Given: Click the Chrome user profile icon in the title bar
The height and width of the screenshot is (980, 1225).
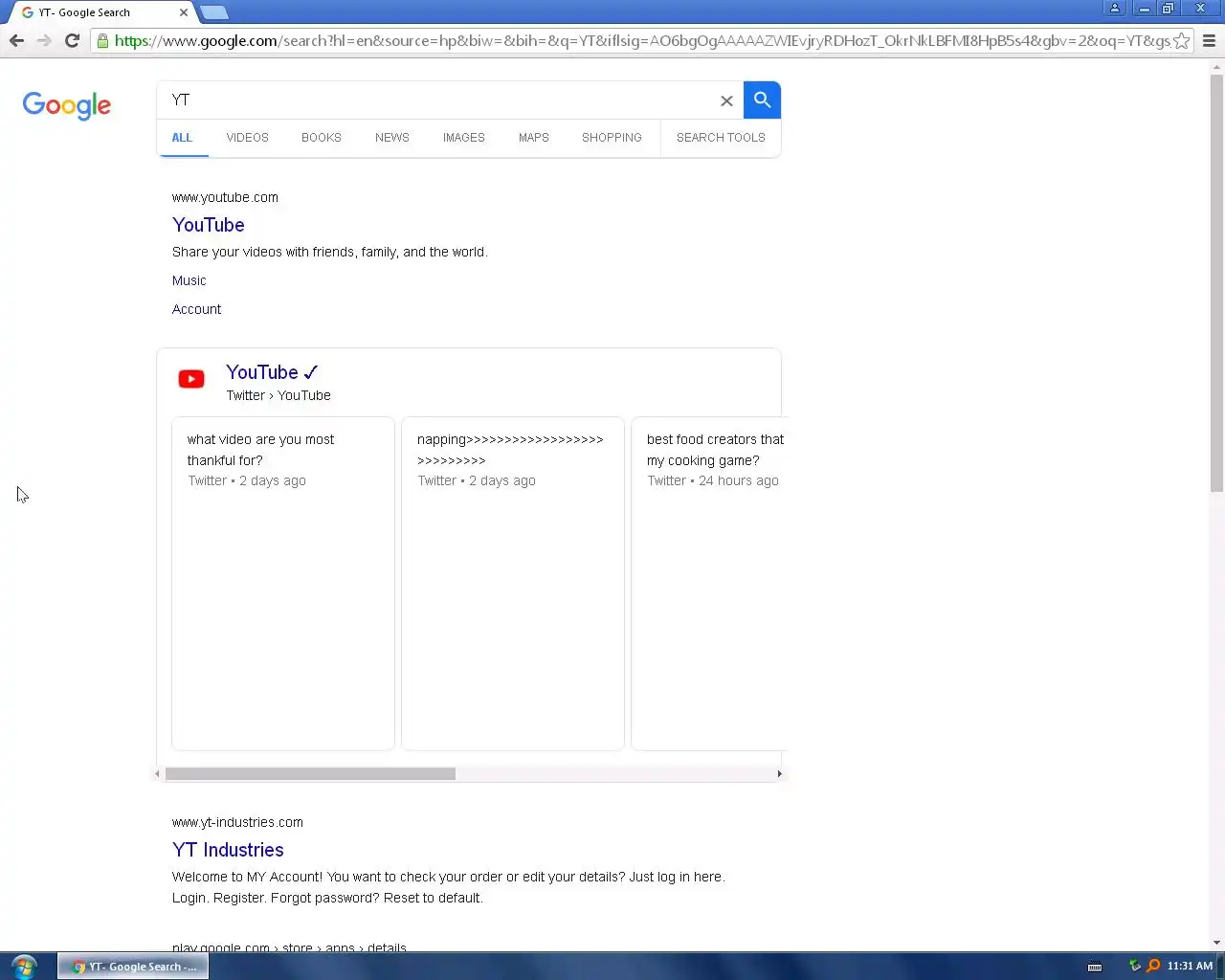Looking at the screenshot, I should [1115, 9].
